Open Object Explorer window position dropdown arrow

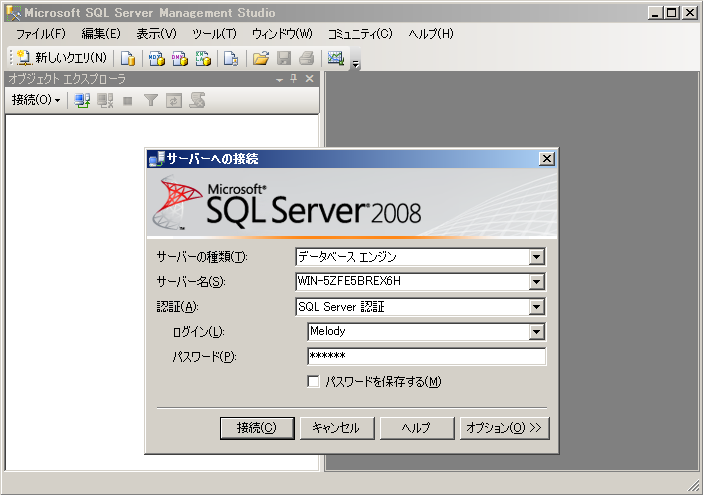pyautogui.click(x=279, y=79)
